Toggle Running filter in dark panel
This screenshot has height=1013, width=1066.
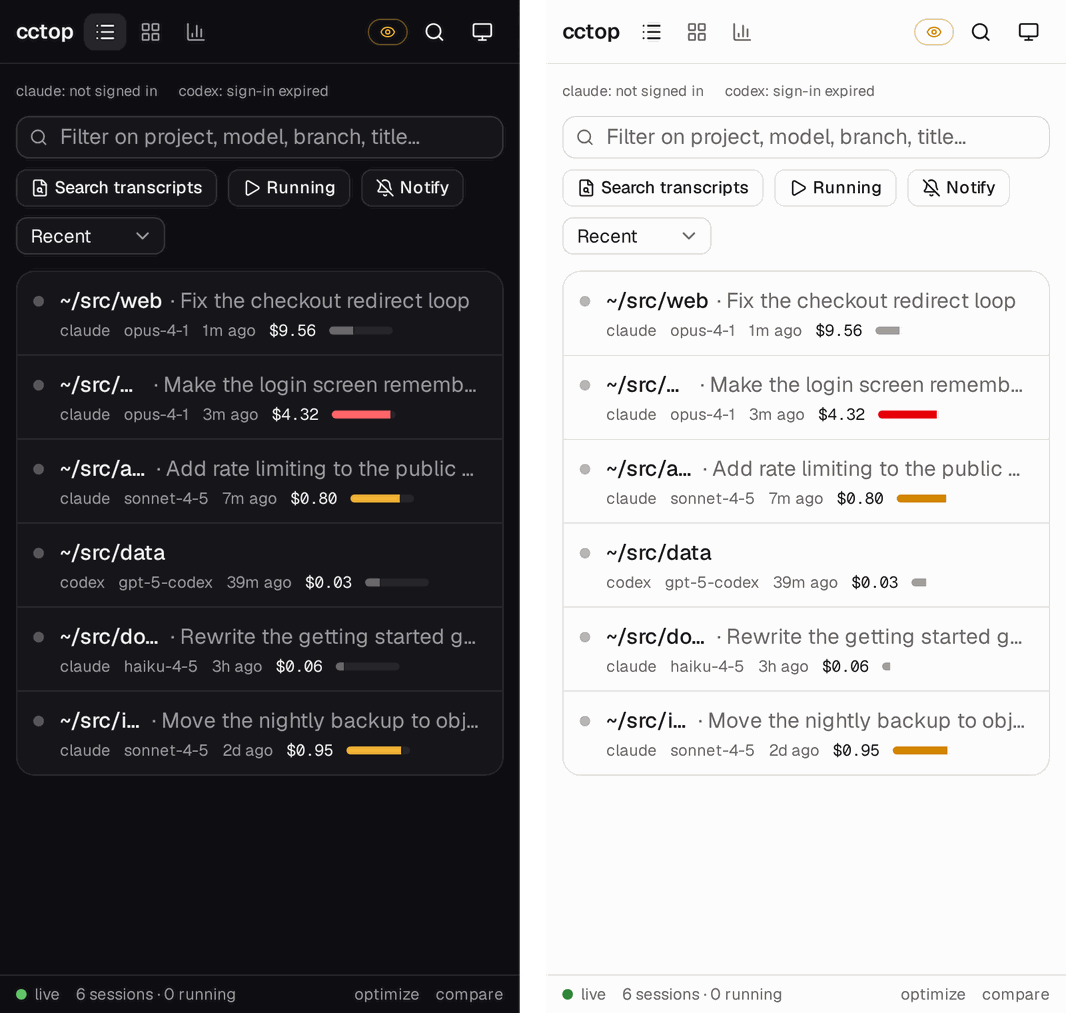point(289,188)
